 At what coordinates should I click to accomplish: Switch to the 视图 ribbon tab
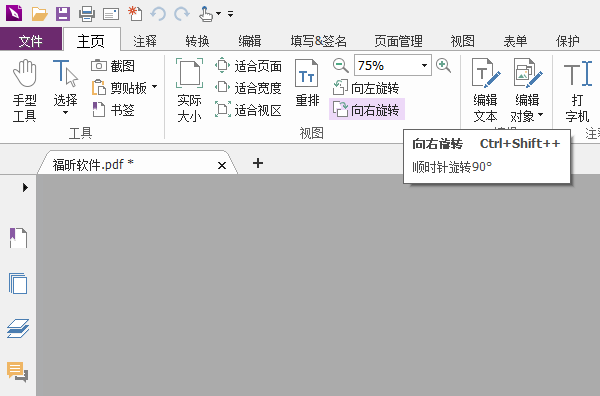[x=463, y=41]
